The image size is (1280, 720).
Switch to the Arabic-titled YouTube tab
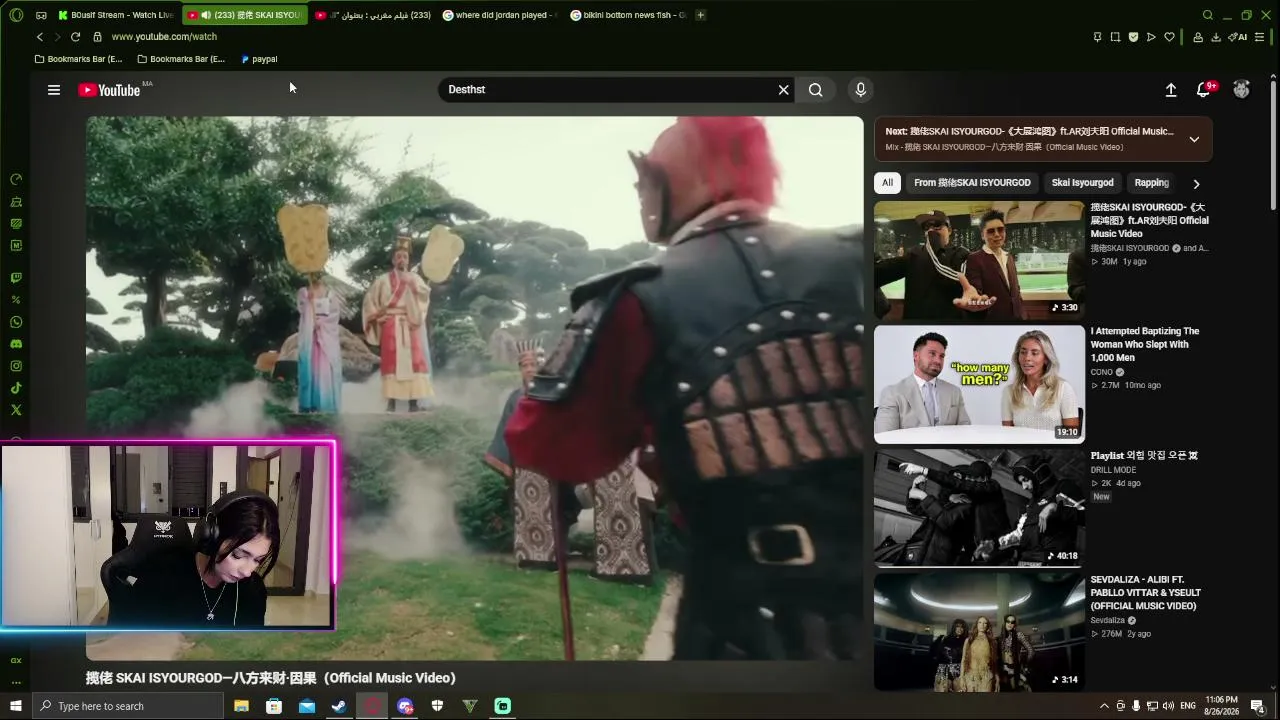(x=372, y=15)
